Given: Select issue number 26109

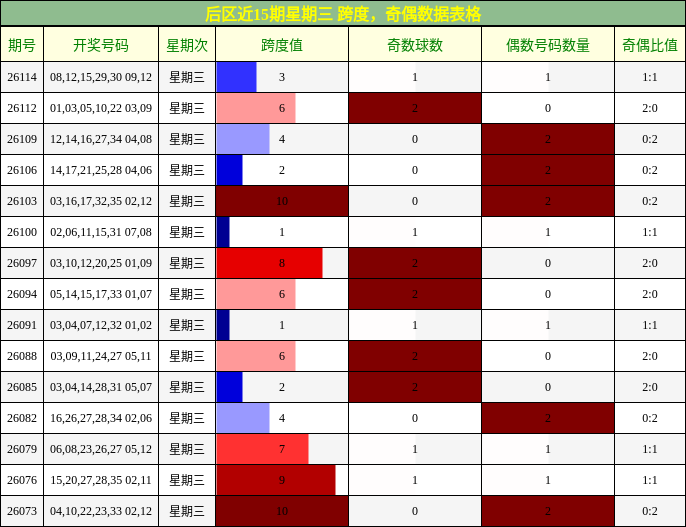Looking at the screenshot, I should coord(22,139).
